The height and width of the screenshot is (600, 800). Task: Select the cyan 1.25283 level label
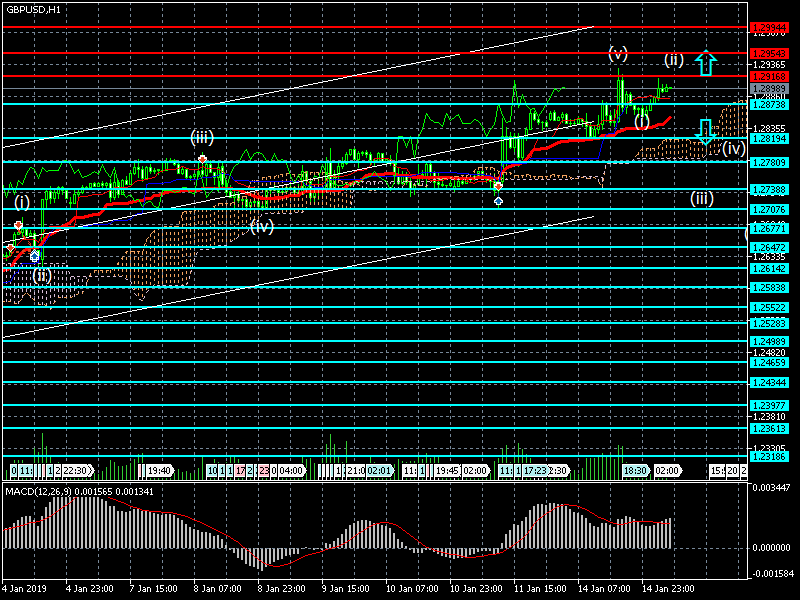coord(769,323)
